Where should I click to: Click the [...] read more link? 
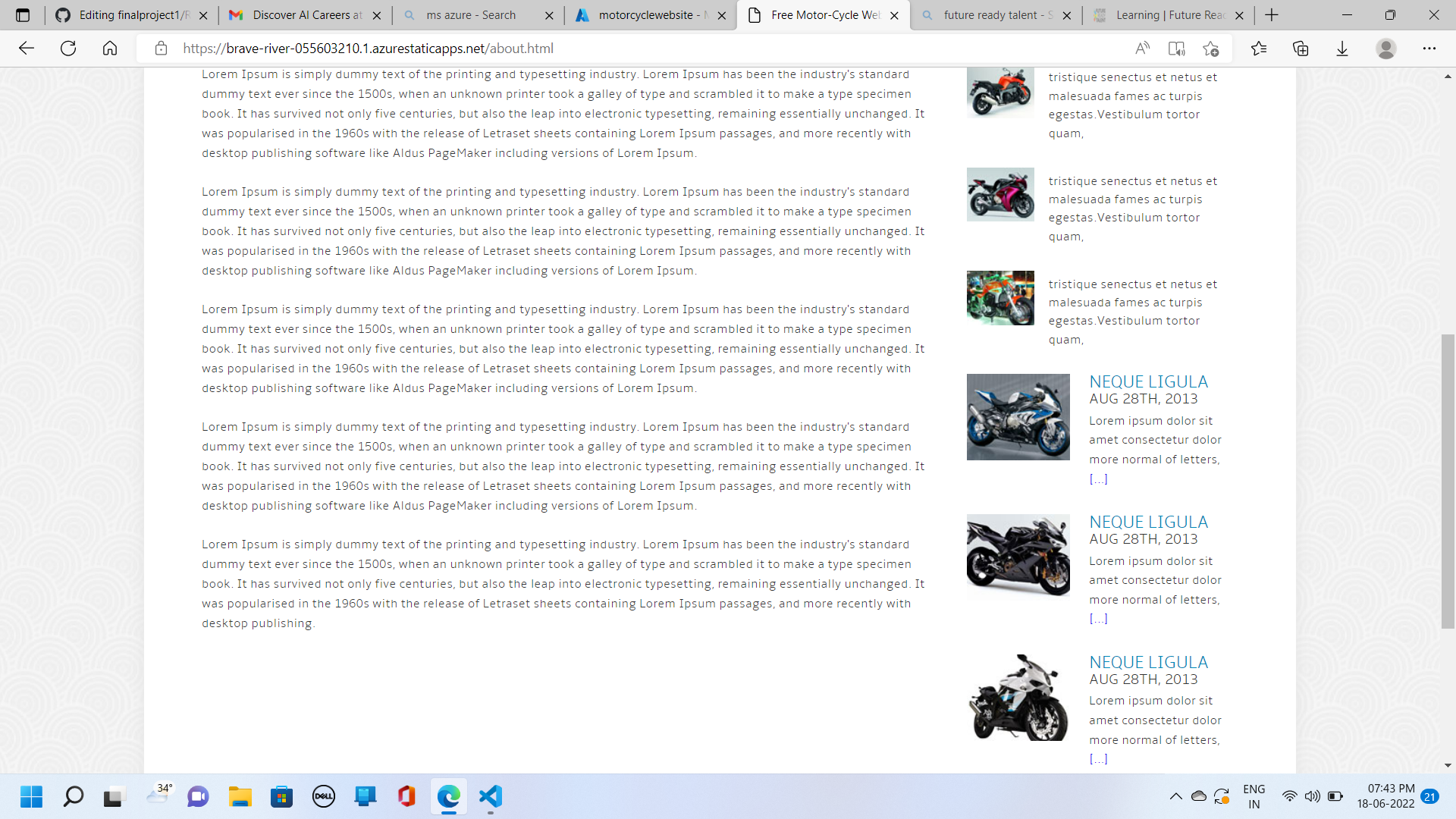click(x=1098, y=479)
